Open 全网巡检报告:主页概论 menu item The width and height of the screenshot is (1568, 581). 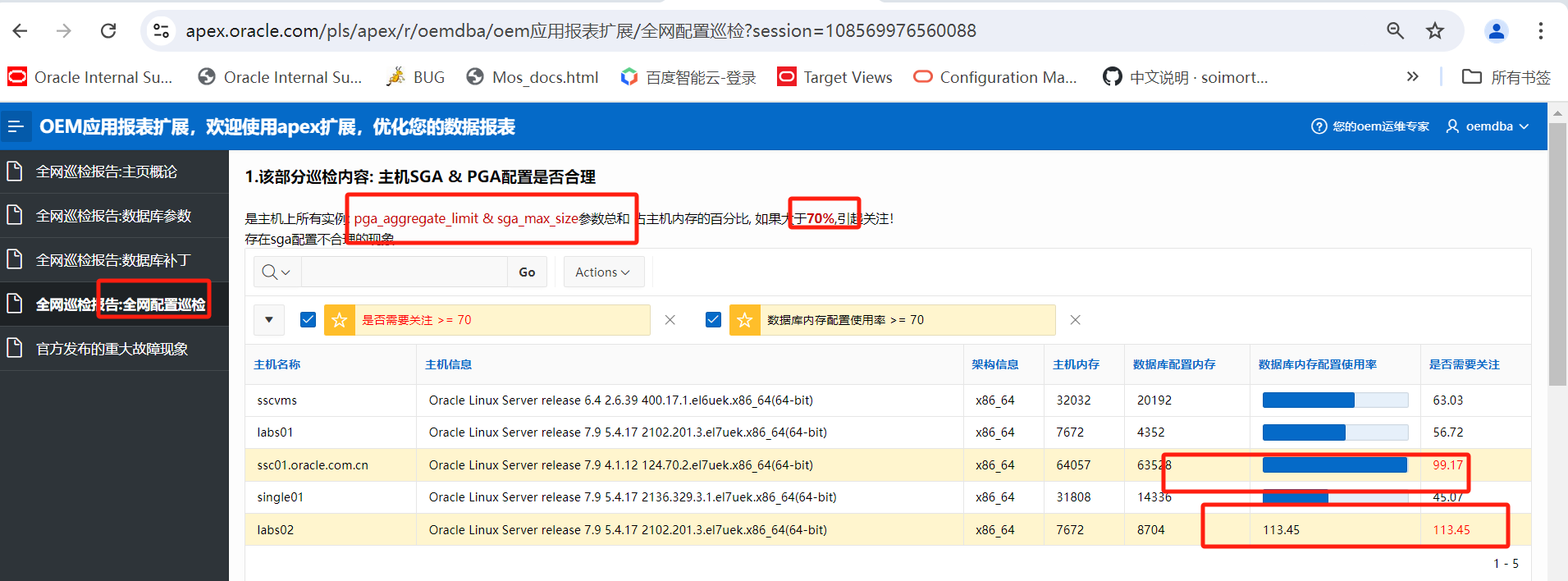click(x=114, y=172)
